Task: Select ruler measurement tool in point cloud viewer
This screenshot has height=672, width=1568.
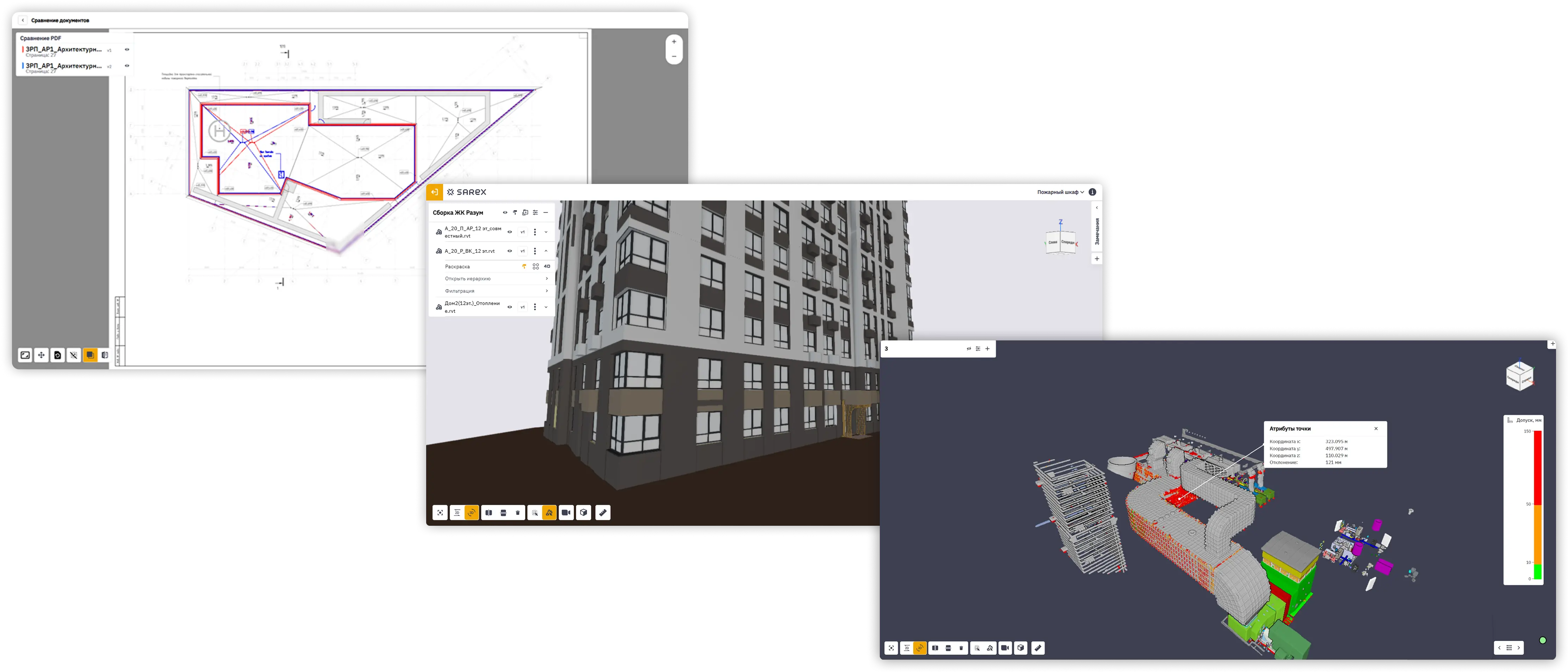Action: pos(1038,648)
